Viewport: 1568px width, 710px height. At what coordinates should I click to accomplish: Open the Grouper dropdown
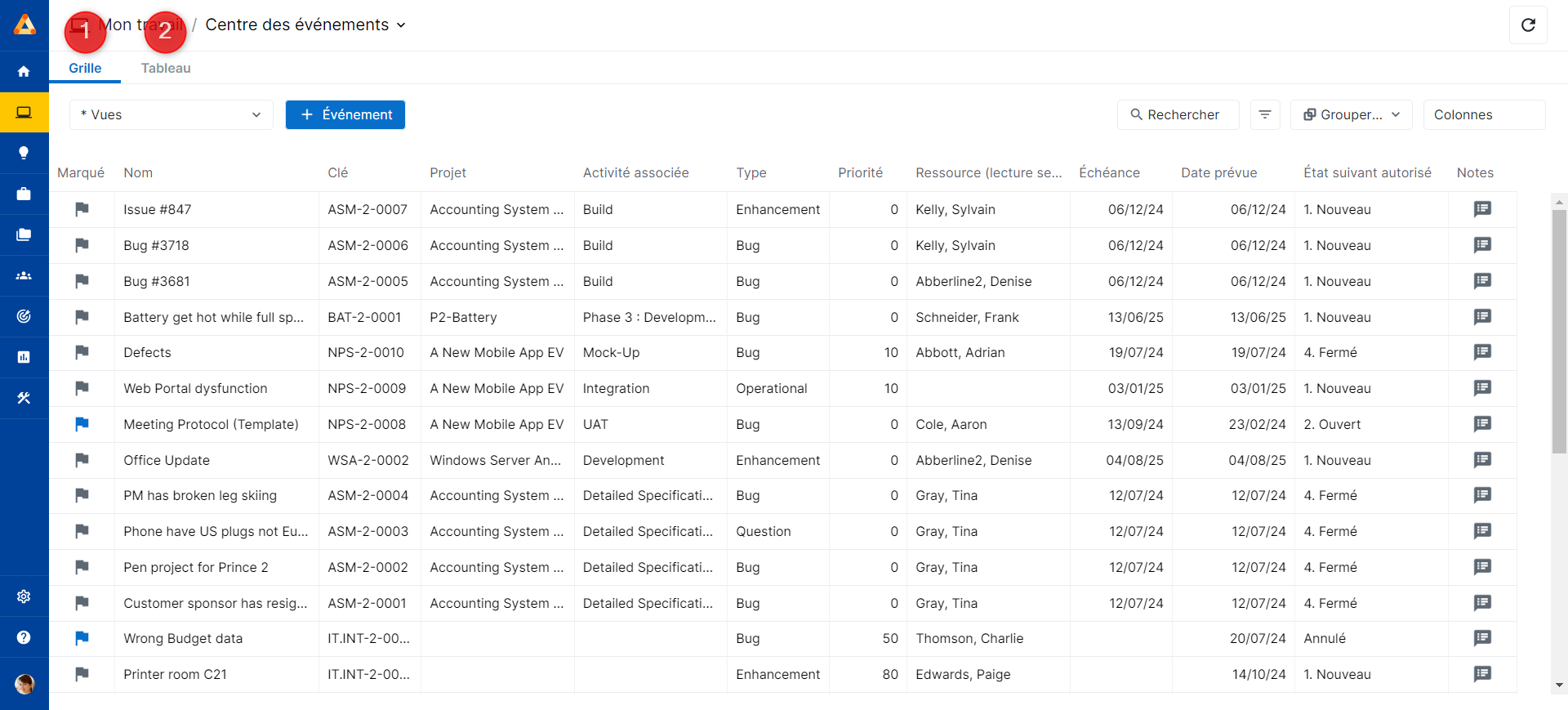coord(1351,115)
